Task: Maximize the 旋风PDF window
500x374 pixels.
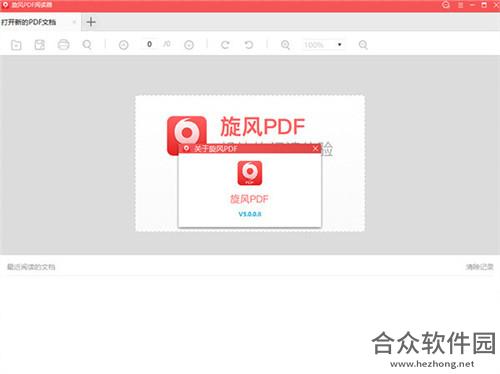Action: [x=484, y=5]
